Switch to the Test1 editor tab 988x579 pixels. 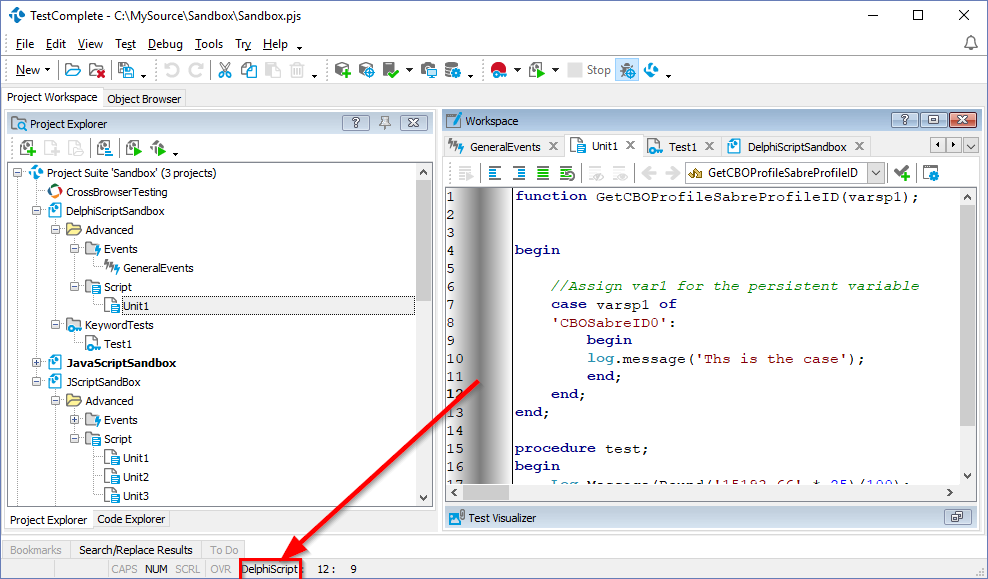(682, 147)
